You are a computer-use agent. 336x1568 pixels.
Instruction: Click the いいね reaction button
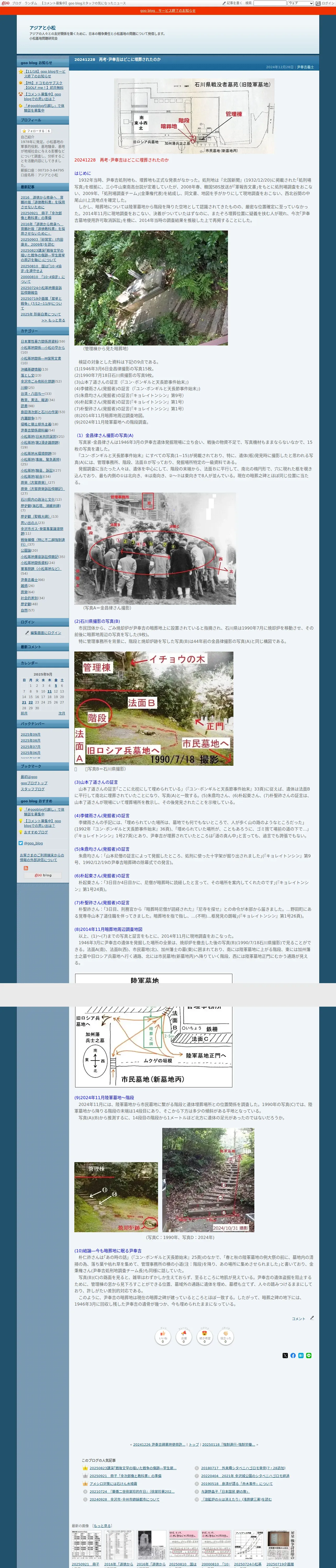(163, 1337)
